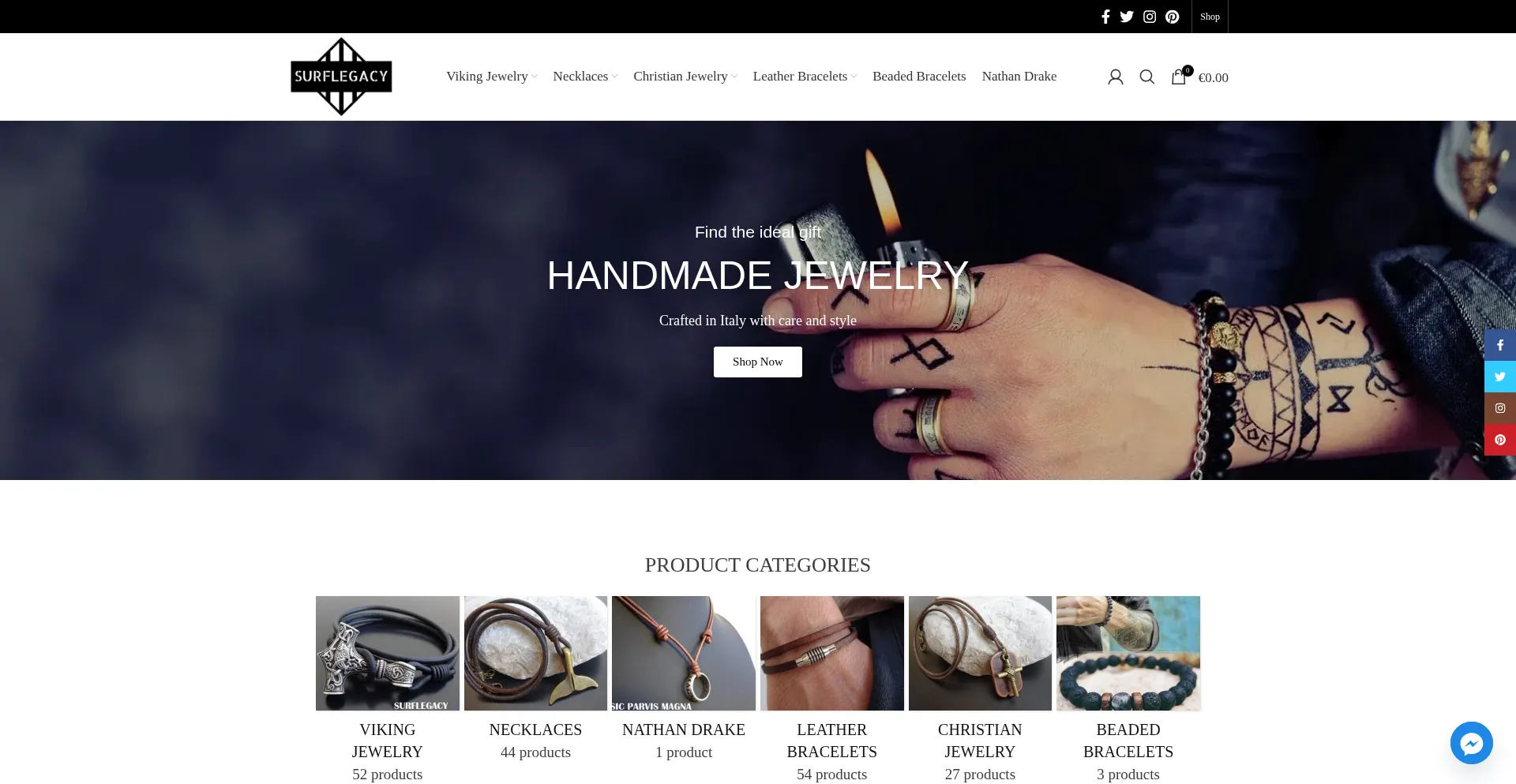Open Facebook link in top bar

pyautogui.click(x=1105, y=17)
